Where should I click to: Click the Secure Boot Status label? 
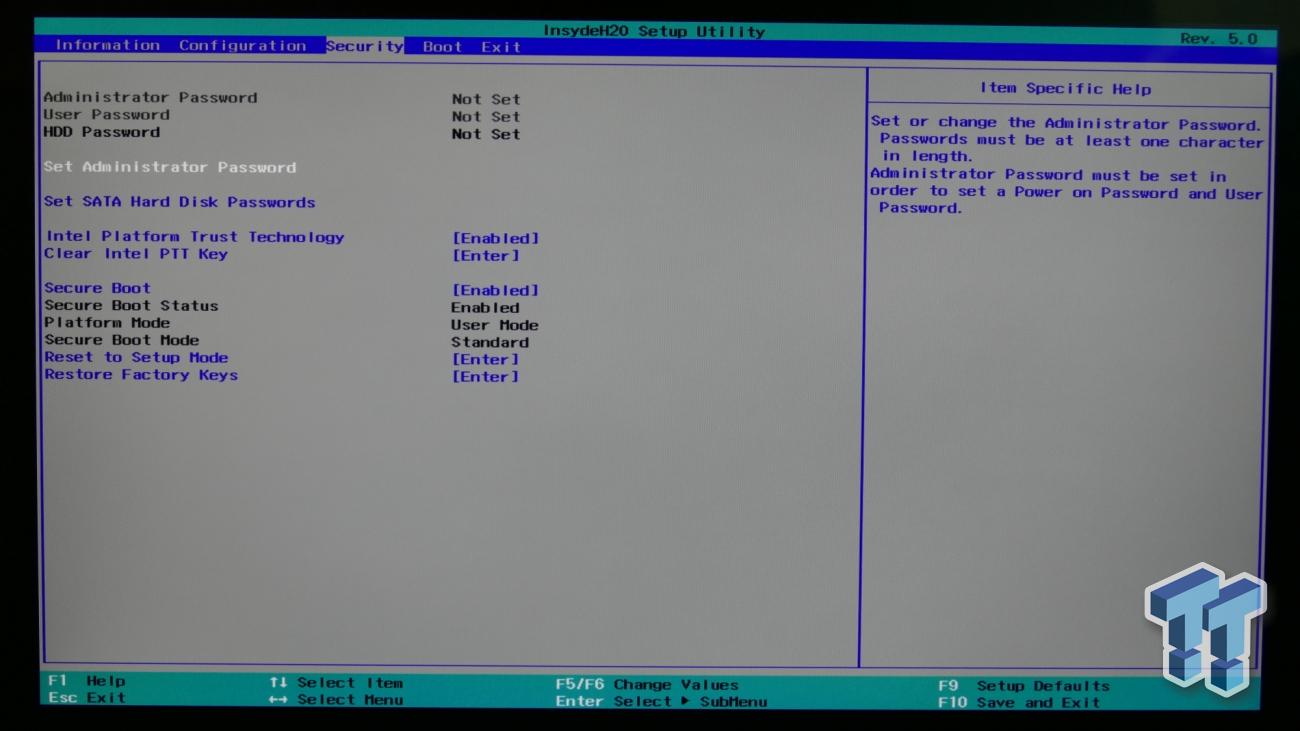pyautogui.click(x=131, y=306)
